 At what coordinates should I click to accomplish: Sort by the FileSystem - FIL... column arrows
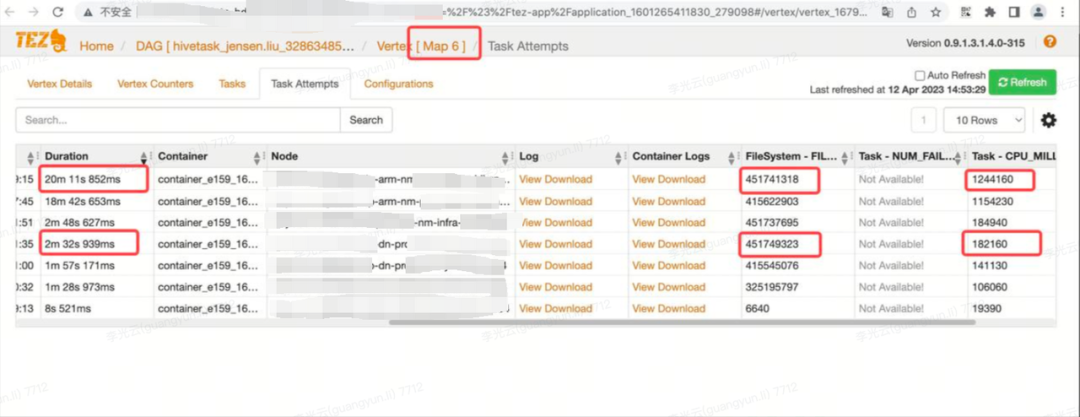pos(844,157)
